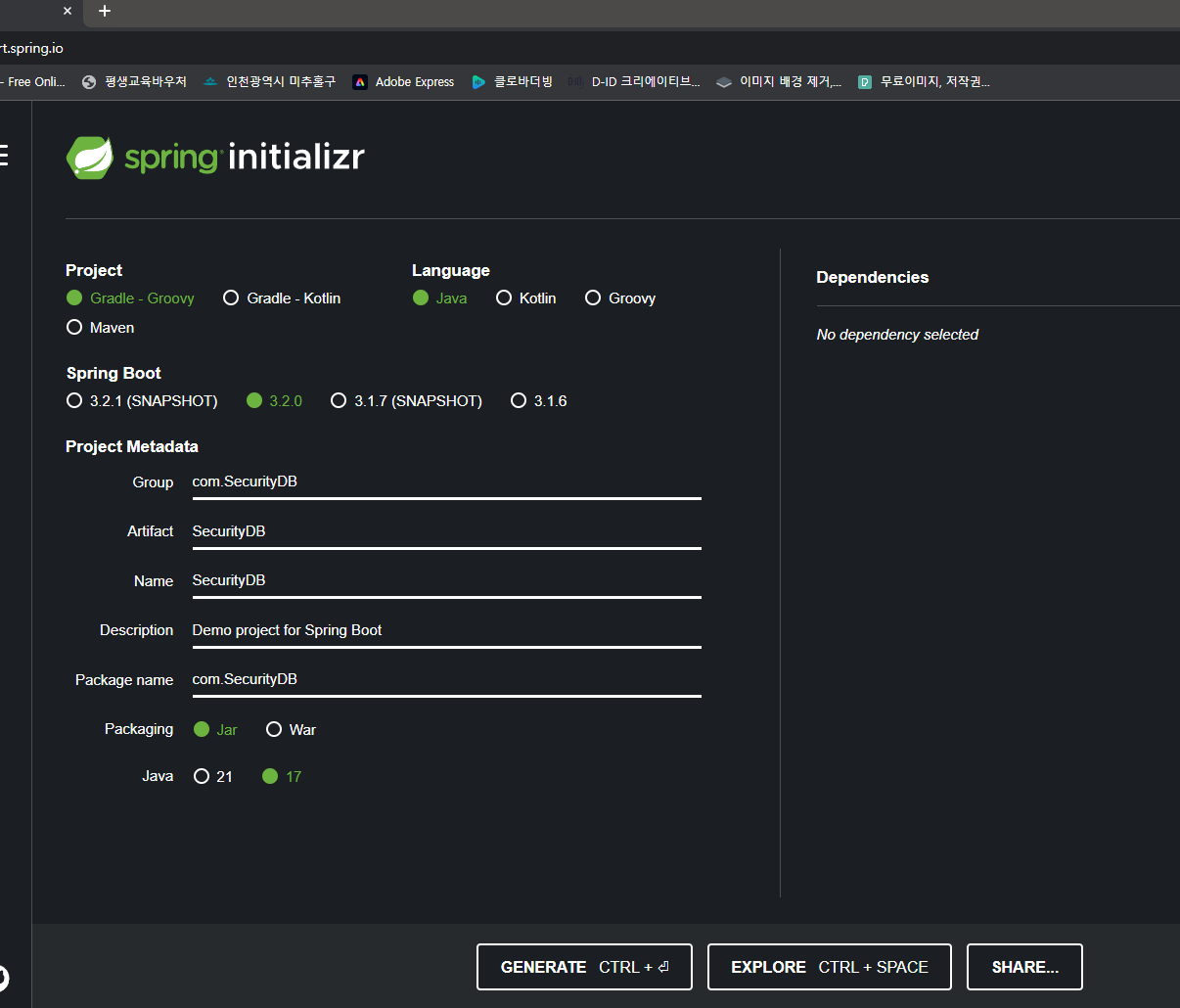Click the SHARE... button
1180x1008 pixels.
click(1024, 967)
